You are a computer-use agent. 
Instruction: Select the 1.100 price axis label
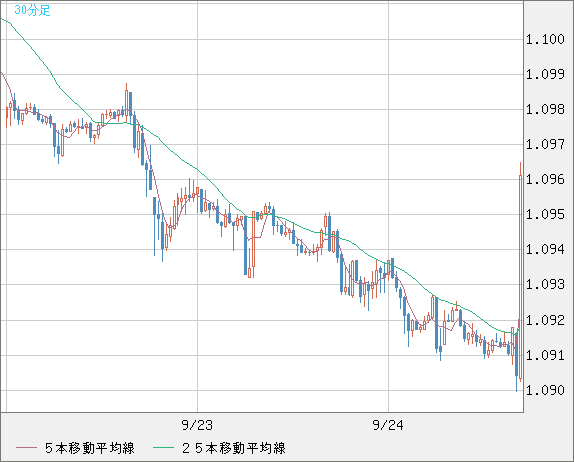545,39
